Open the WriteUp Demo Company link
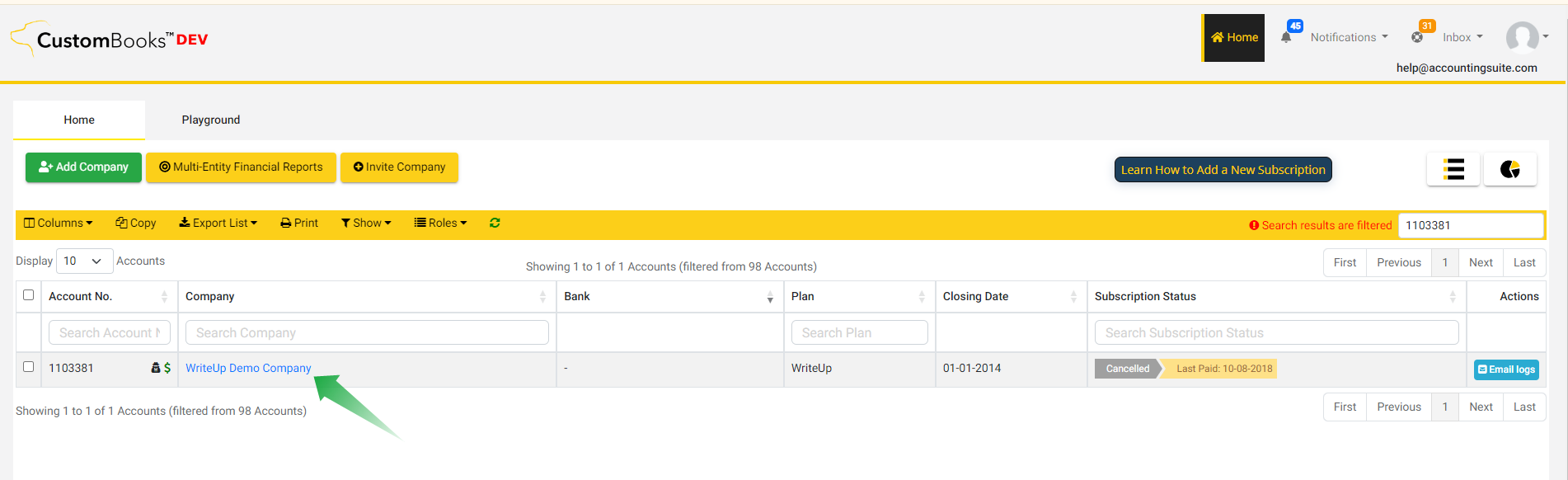The height and width of the screenshot is (480, 1568). point(248,368)
